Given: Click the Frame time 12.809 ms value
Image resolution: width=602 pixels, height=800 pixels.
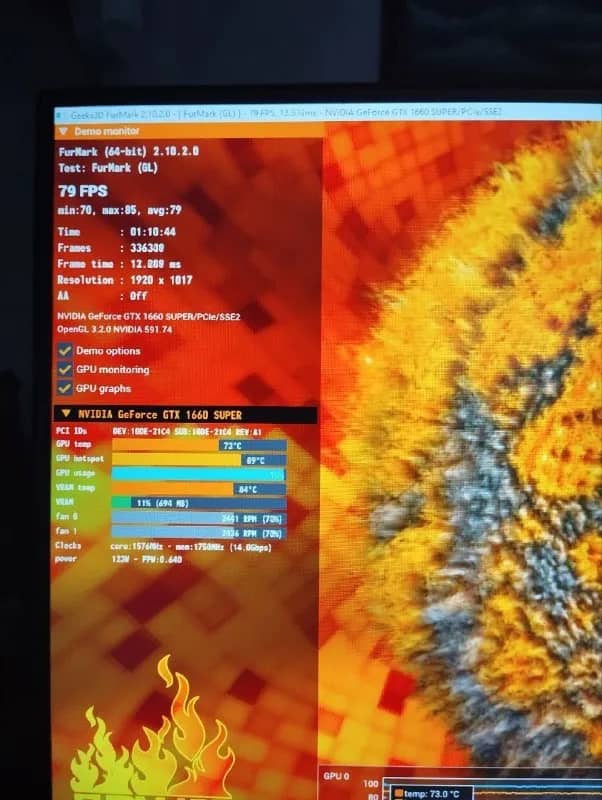Looking at the screenshot, I should (155, 264).
